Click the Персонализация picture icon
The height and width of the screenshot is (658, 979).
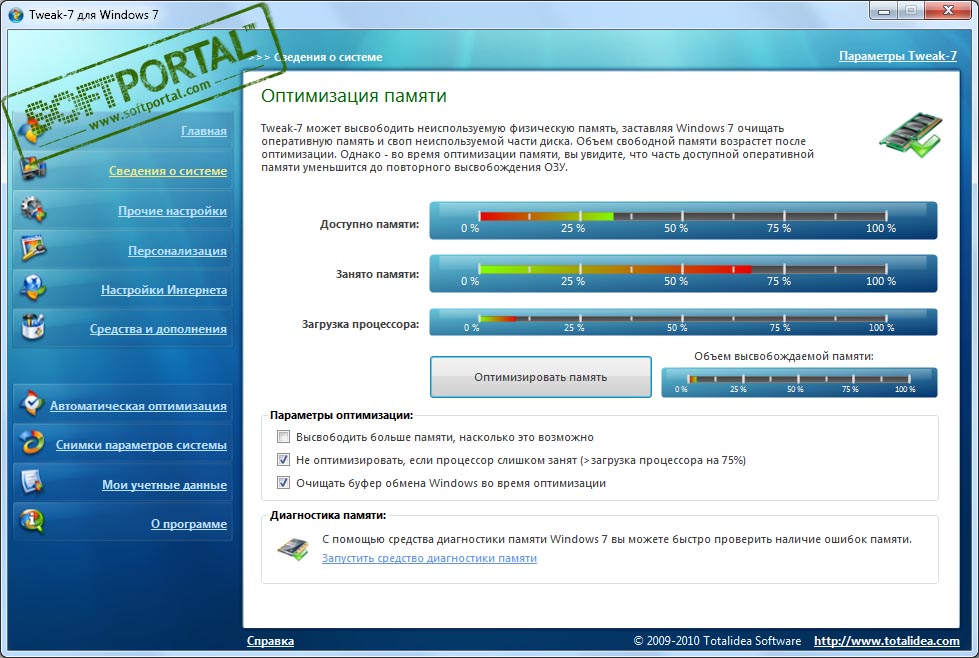pos(32,248)
